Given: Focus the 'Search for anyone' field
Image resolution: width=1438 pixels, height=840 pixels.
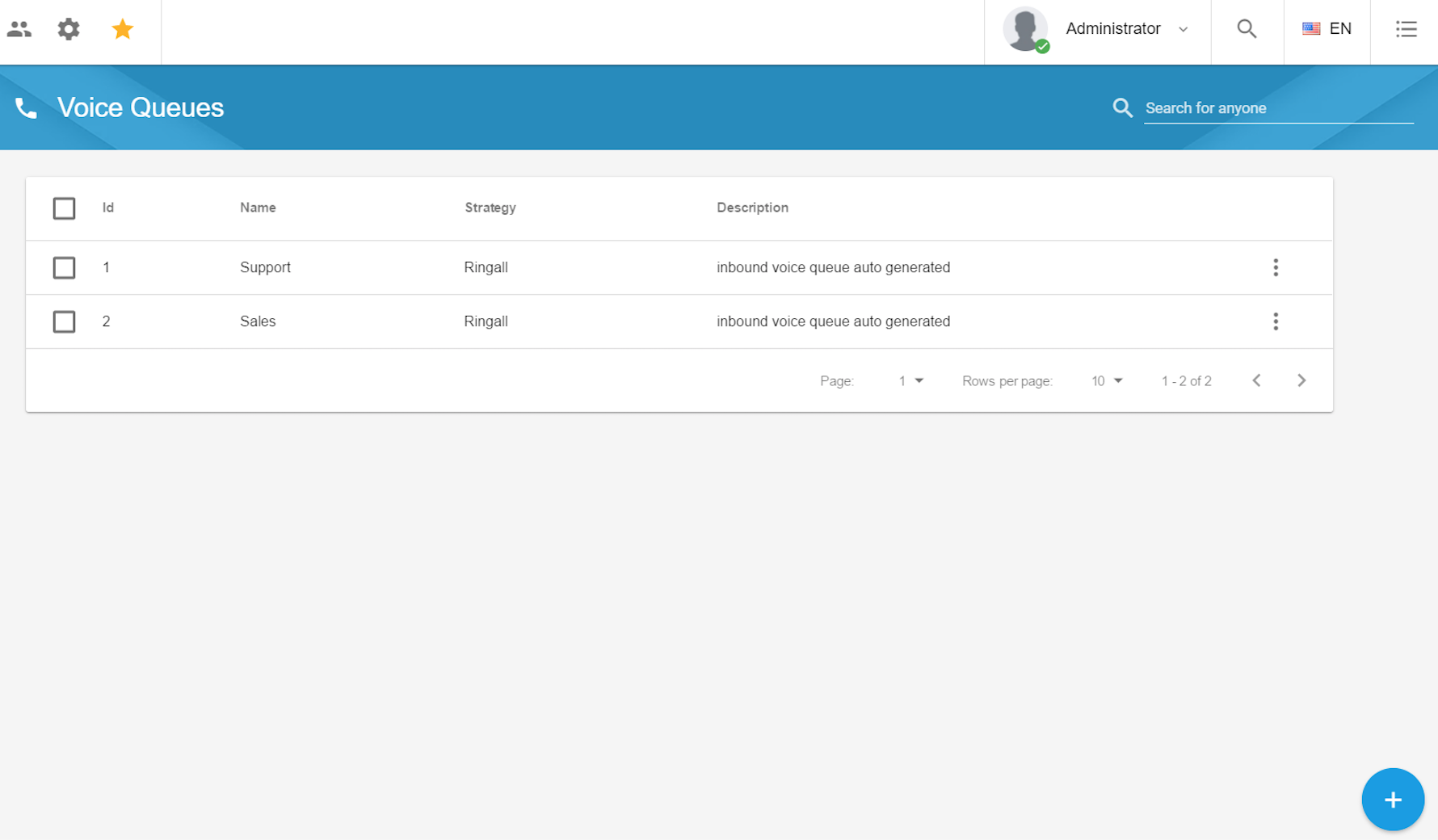Looking at the screenshot, I should coord(1279,108).
